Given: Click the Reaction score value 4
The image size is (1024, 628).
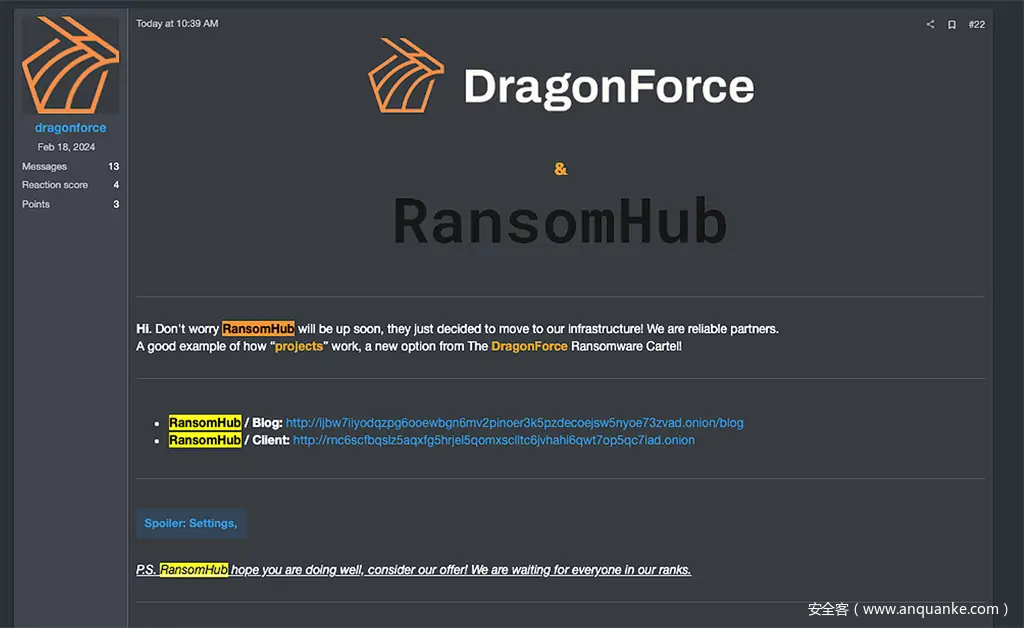Looking at the screenshot, I should click(116, 185).
